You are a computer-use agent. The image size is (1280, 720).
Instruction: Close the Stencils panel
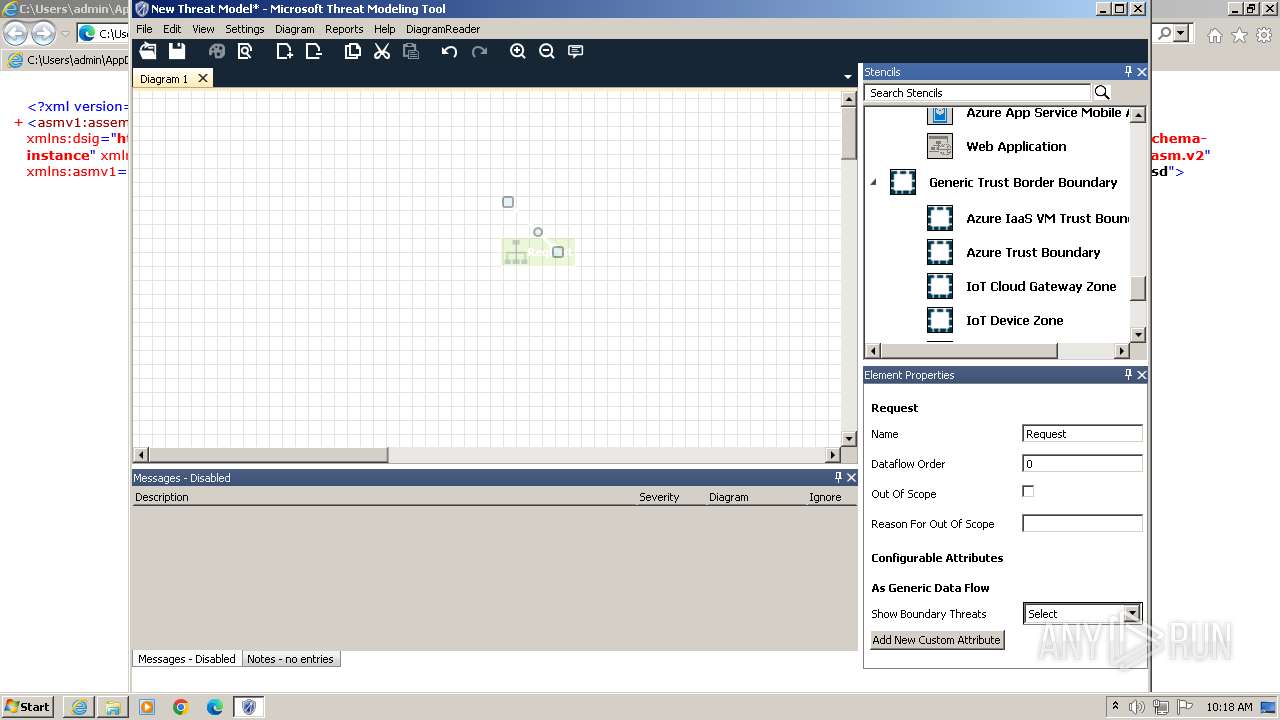coord(1142,72)
